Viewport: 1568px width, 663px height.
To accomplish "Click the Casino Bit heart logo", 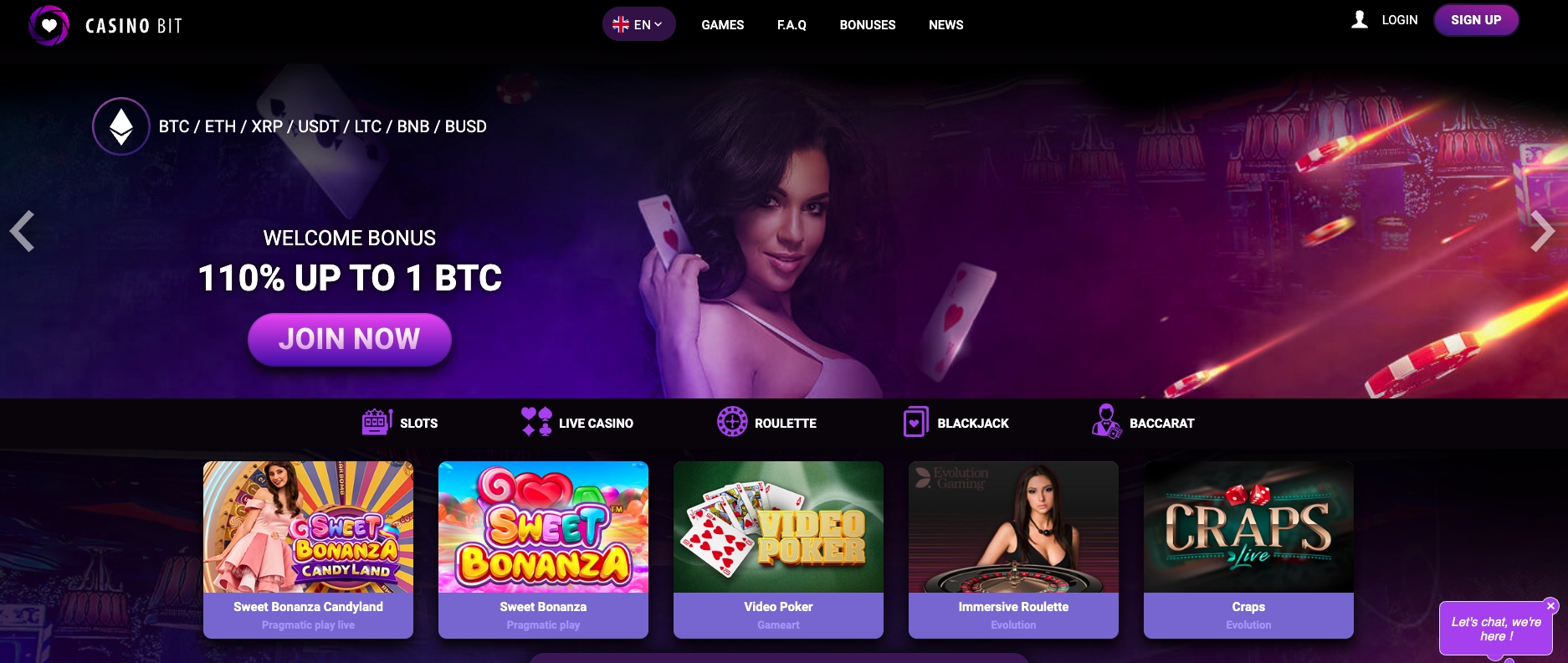I will (49, 25).
